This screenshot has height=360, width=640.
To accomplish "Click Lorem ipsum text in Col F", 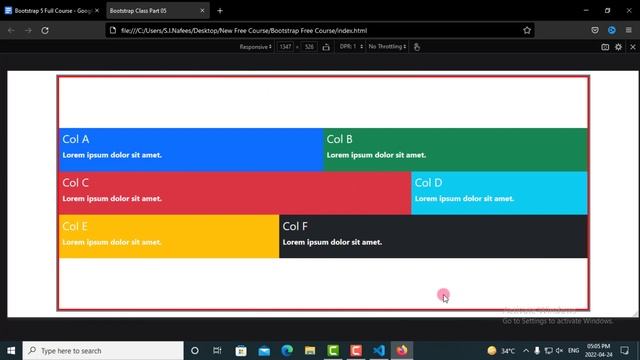I will point(332,242).
